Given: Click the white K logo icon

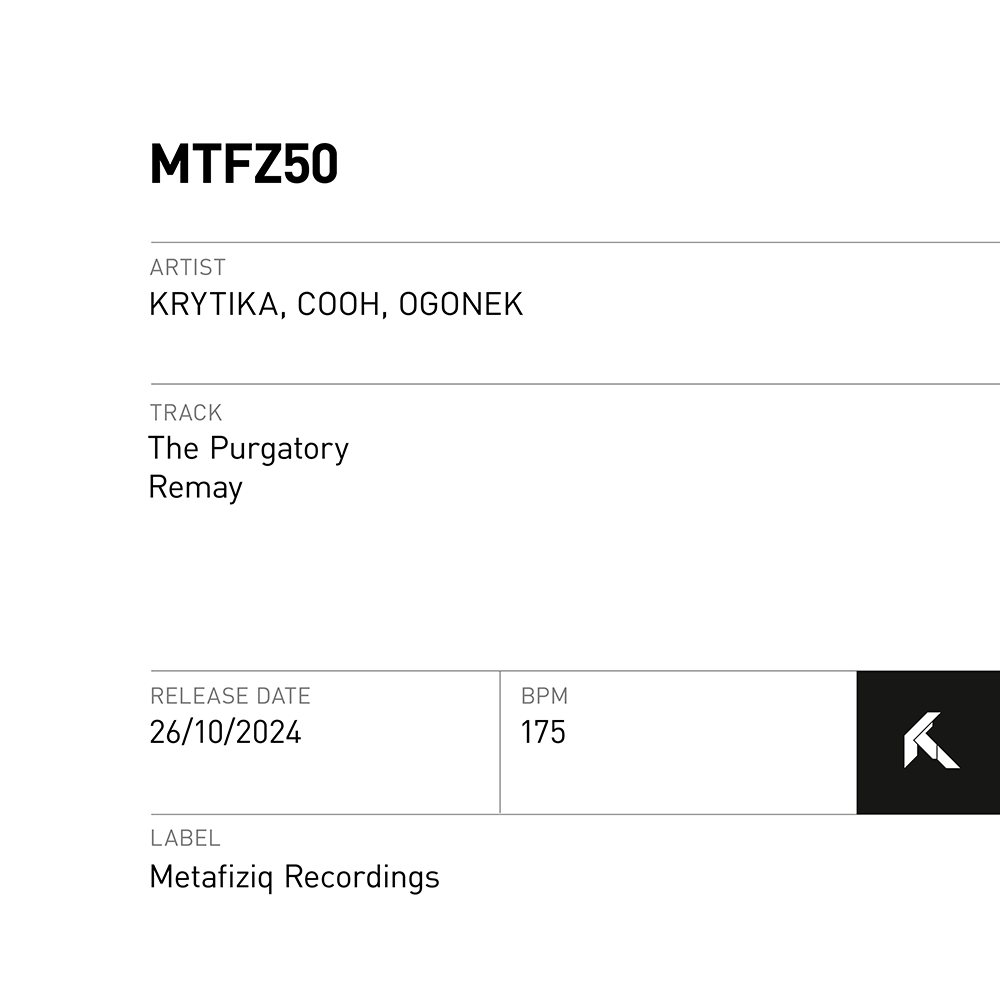Looking at the screenshot, I should (x=930, y=741).
